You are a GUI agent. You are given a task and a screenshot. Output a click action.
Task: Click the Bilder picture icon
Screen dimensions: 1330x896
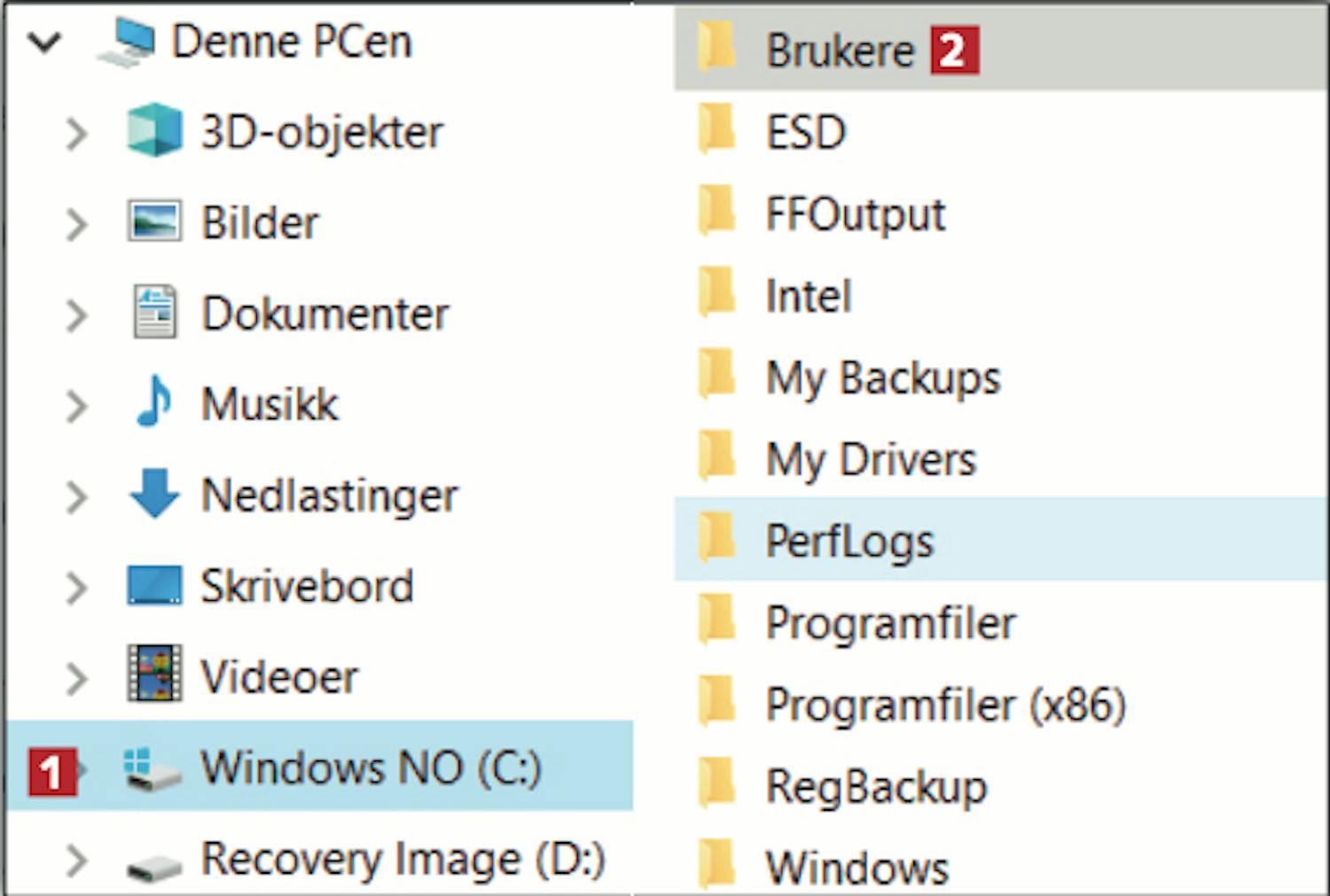click(x=154, y=222)
